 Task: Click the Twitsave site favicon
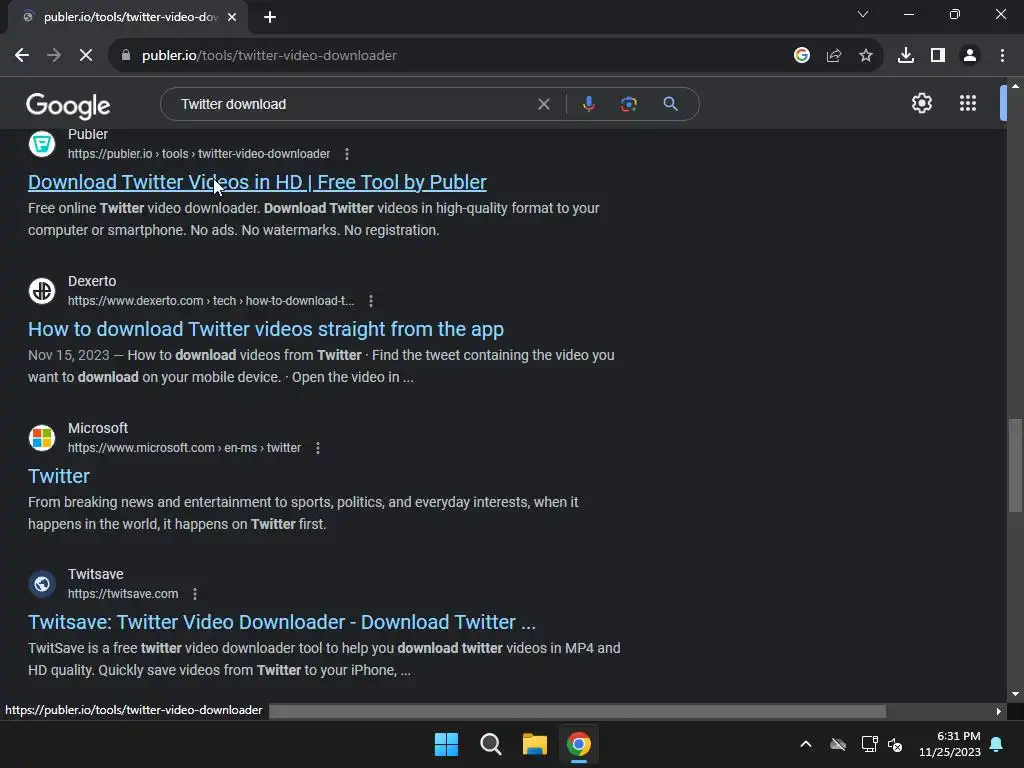(42, 584)
